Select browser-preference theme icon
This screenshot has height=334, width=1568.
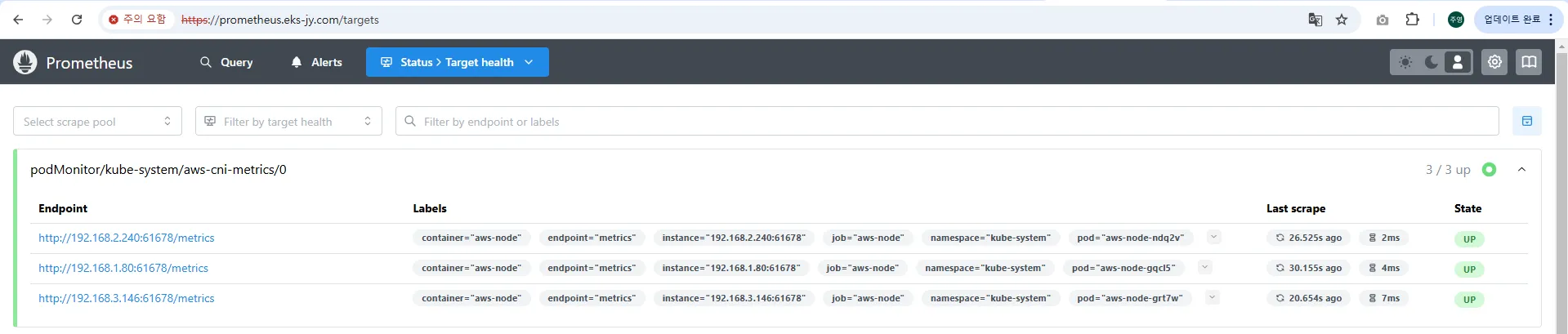(x=1458, y=62)
